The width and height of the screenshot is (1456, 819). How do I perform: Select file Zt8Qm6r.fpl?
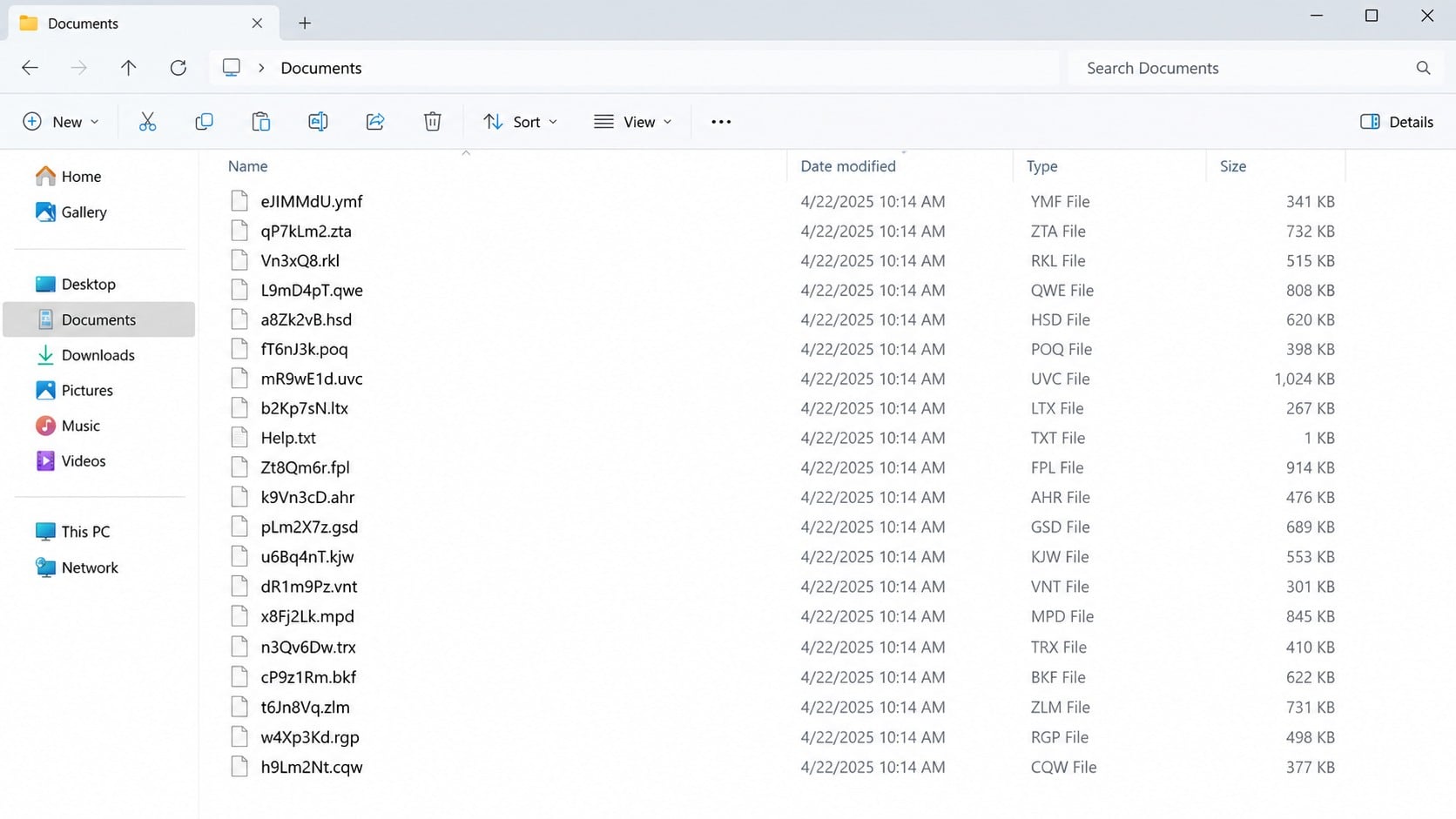pos(305,468)
